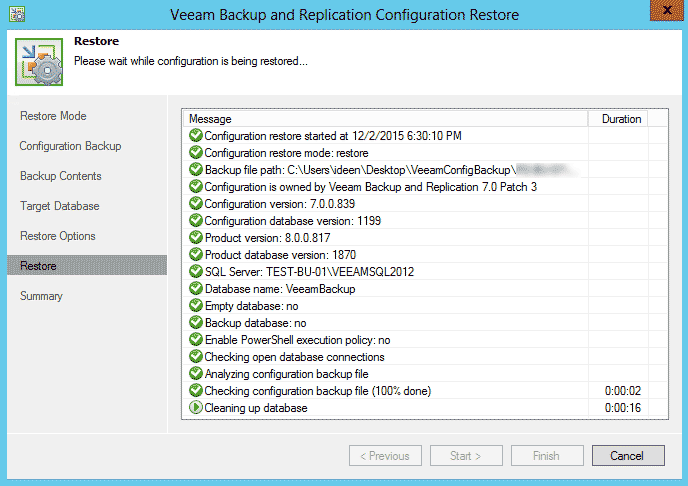Viewport: 688px width, 486px height.
Task: Go to the Target Database step
Action: (x=60, y=206)
